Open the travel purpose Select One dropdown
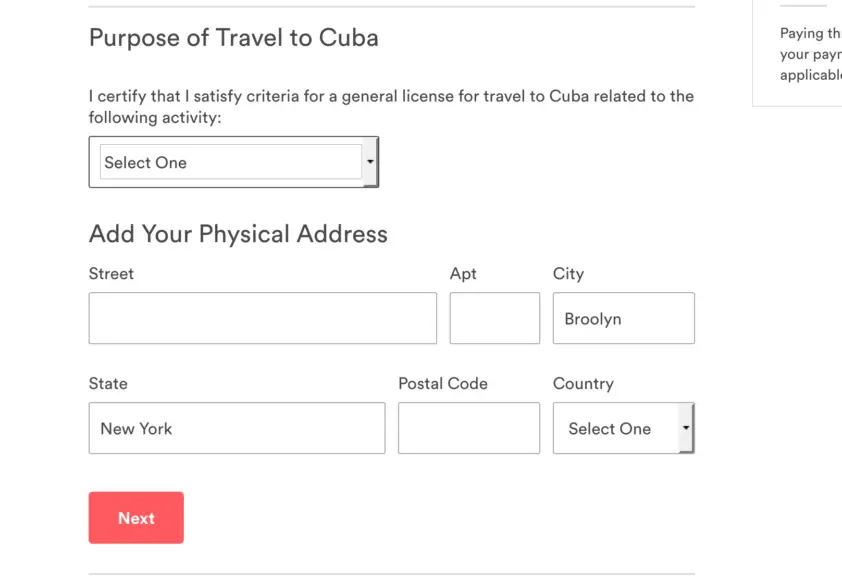Screen dimensions: 842x576 (234, 162)
